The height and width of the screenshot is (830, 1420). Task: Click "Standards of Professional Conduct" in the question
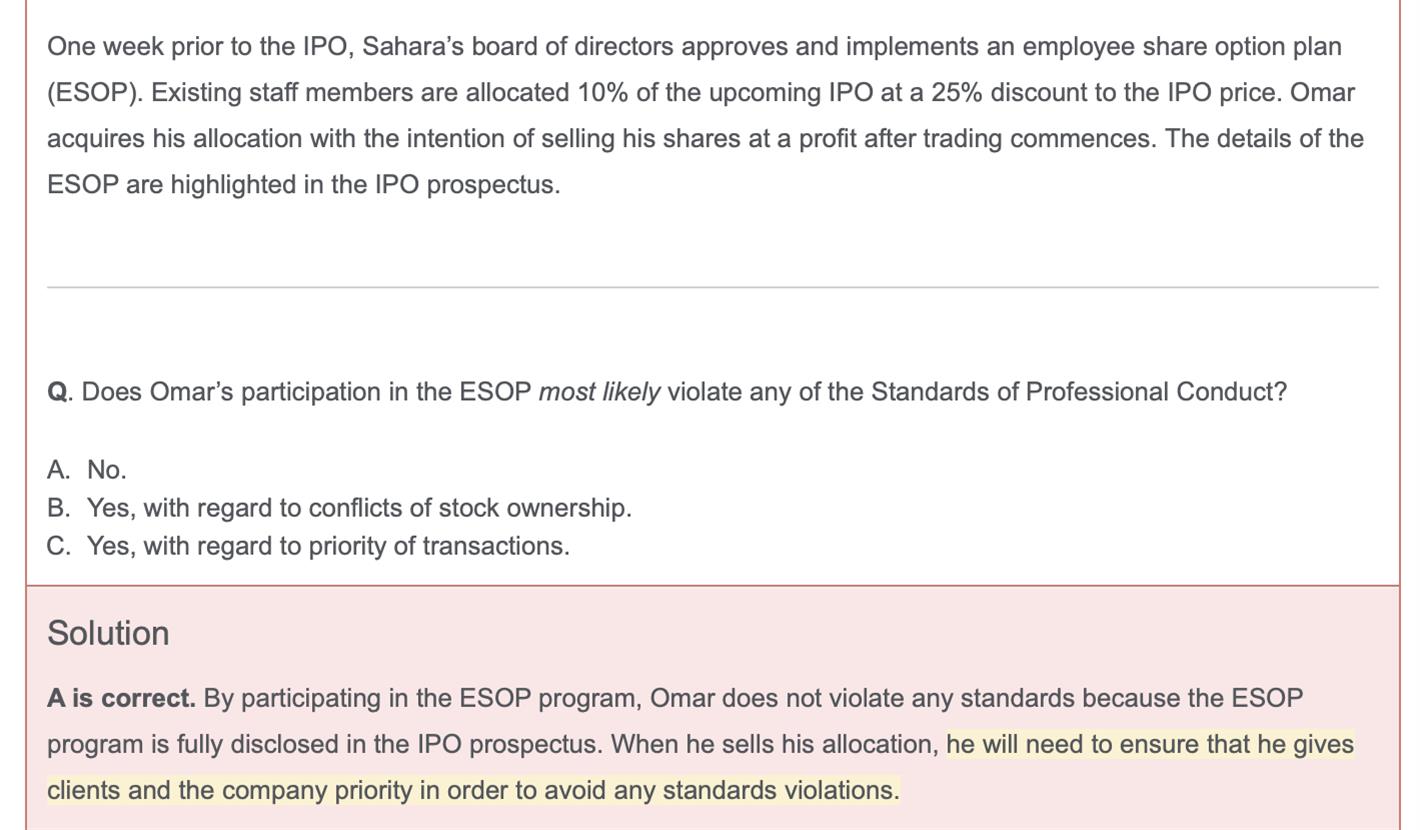pyautogui.click(x=1077, y=392)
